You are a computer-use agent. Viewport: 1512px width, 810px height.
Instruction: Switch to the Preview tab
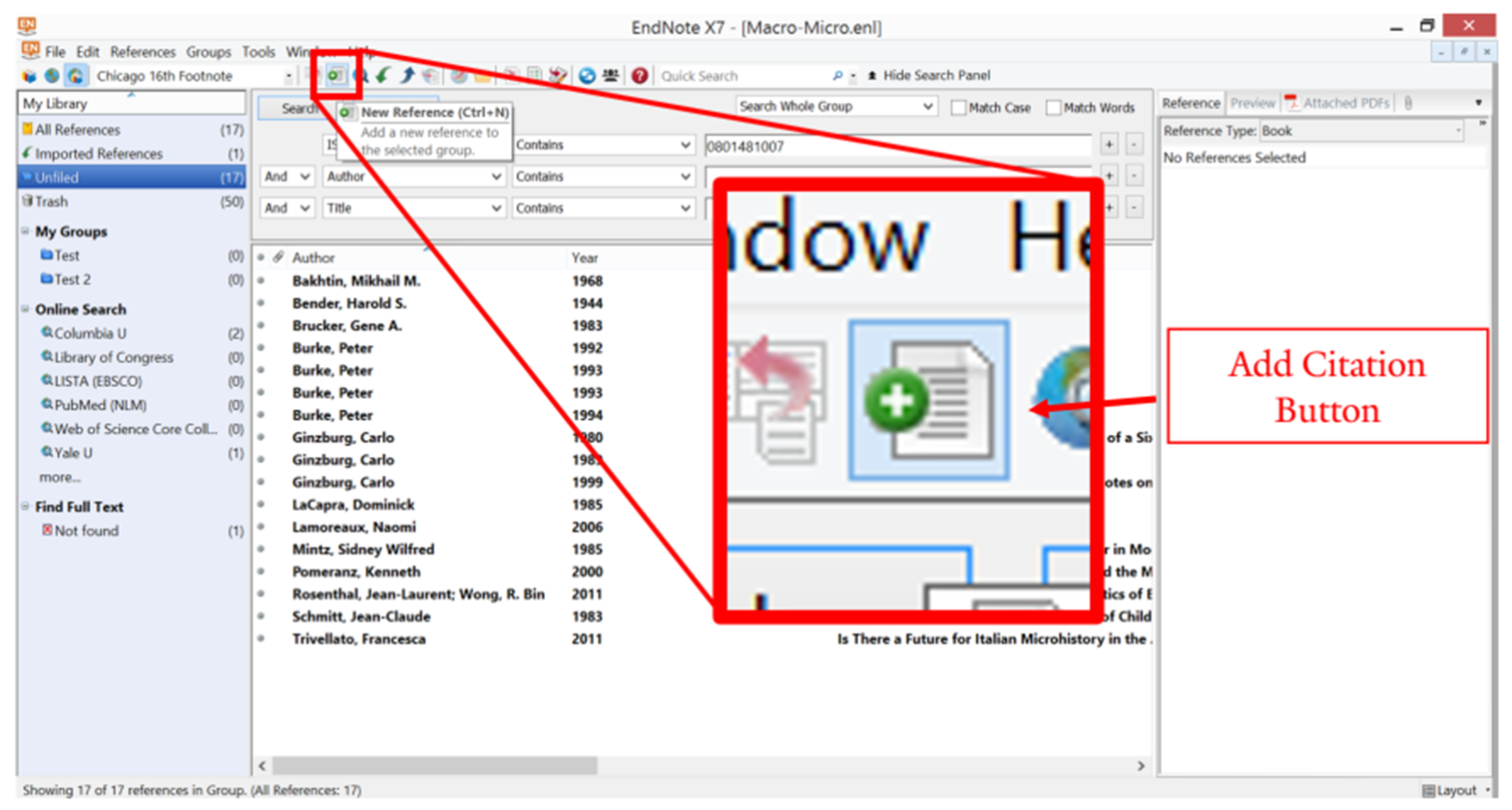pos(1253,103)
